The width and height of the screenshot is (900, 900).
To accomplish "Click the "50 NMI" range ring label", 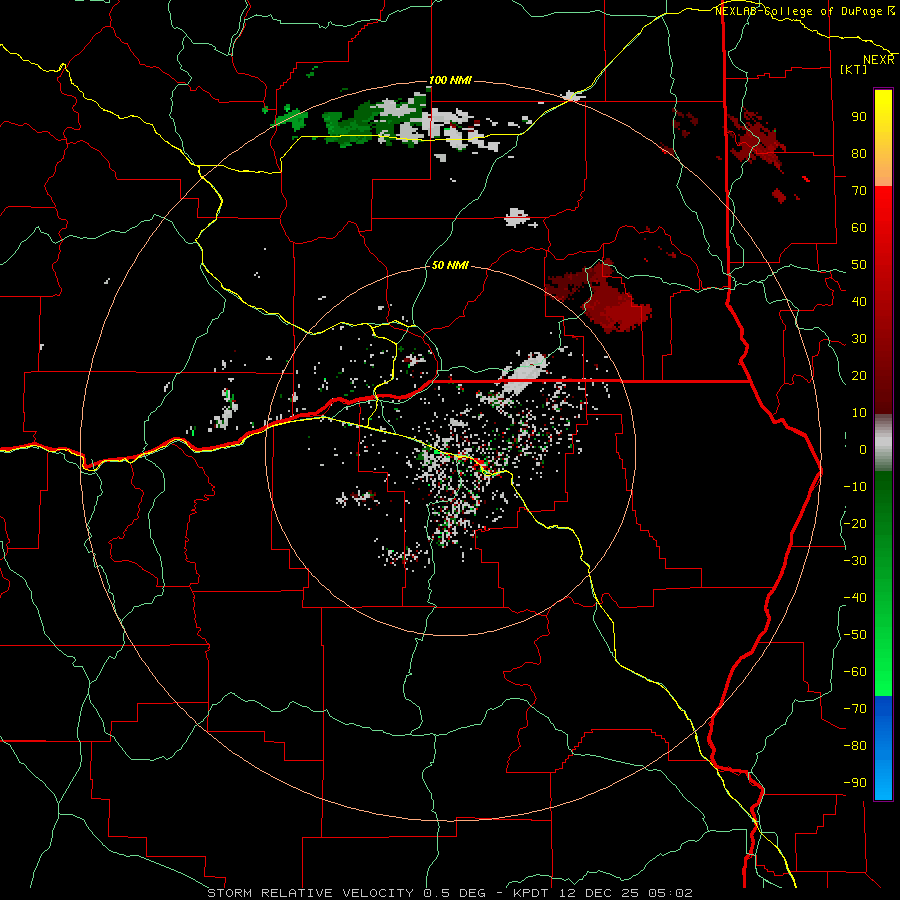I will (450, 265).
